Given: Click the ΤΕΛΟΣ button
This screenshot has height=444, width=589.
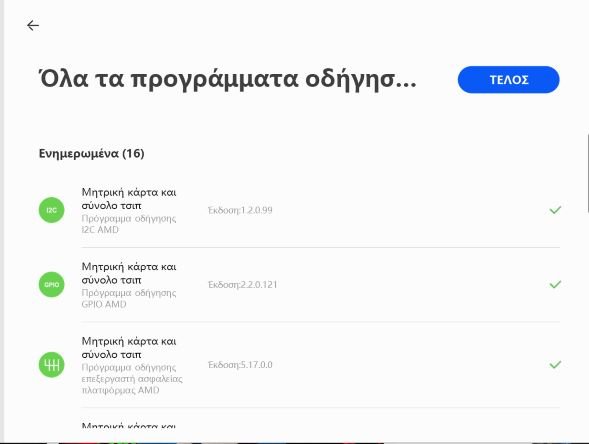Looking at the screenshot, I should (508, 80).
